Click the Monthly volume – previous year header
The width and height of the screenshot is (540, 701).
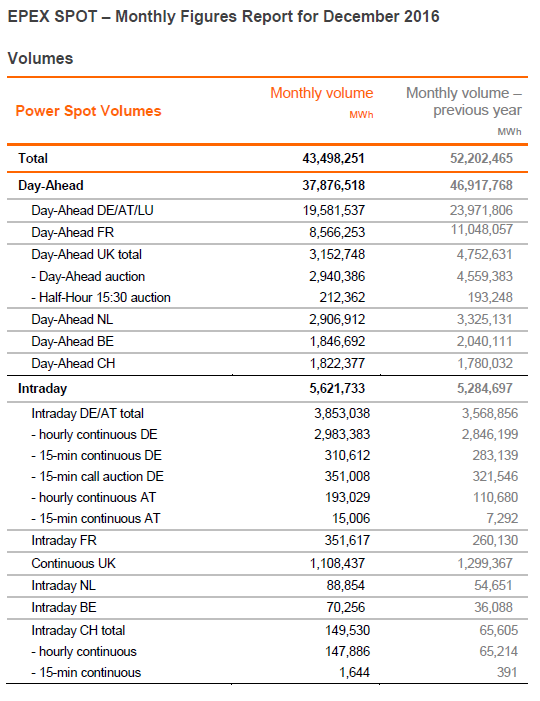464,101
